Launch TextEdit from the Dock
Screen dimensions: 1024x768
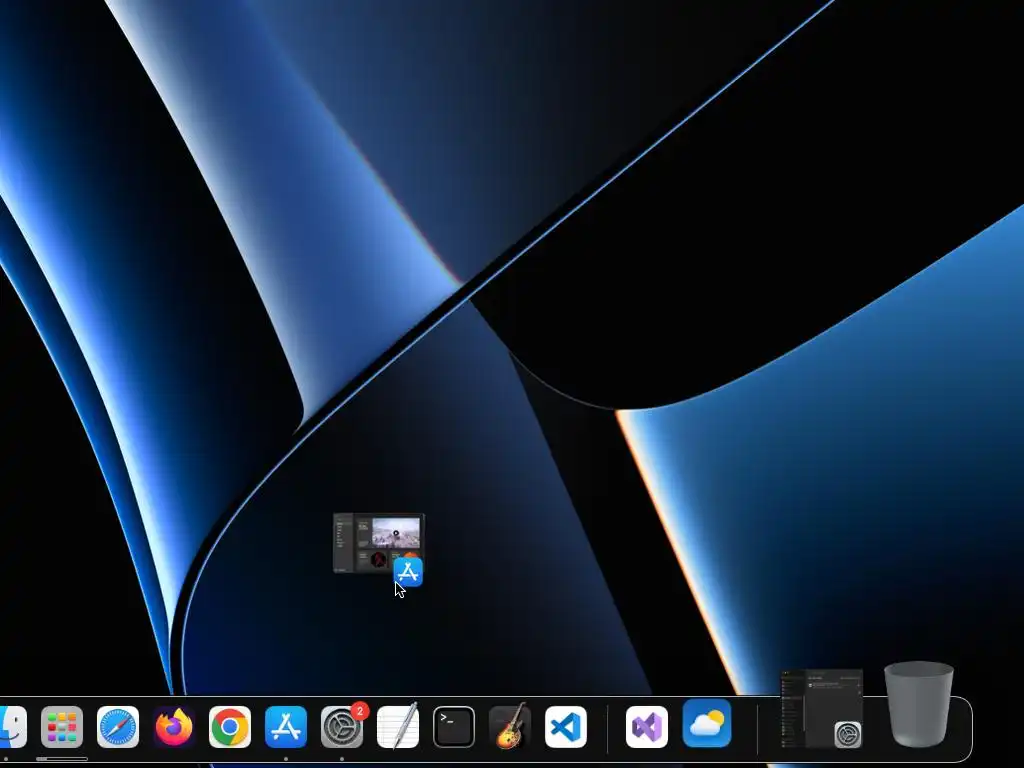point(398,727)
